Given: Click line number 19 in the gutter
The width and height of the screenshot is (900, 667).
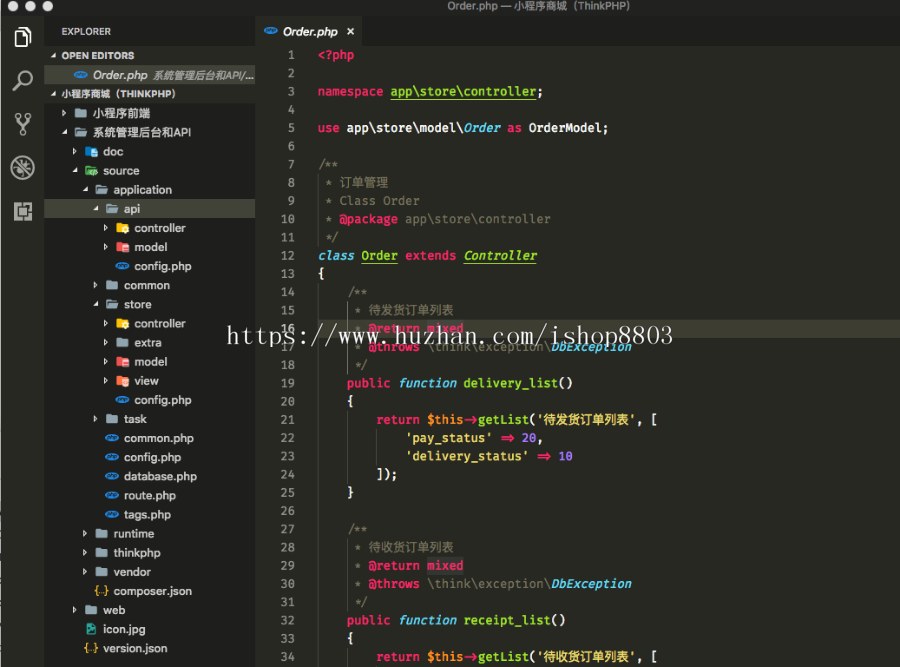Looking at the screenshot, I should coord(288,383).
